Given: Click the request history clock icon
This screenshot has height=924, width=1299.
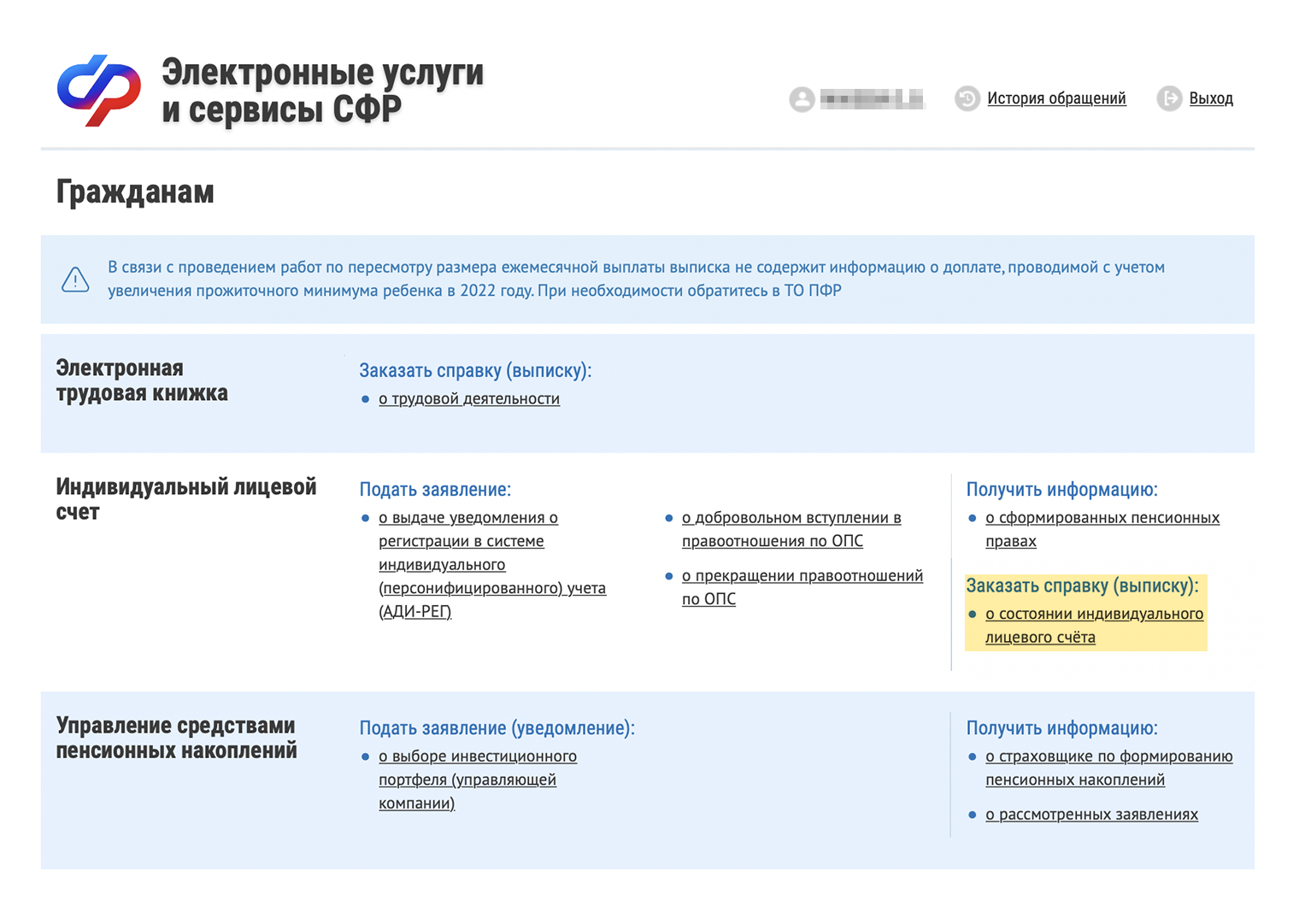Looking at the screenshot, I should (x=967, y=99).
